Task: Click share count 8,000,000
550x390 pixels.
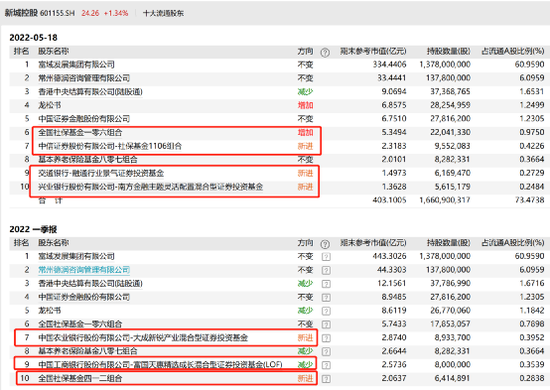Action: point(452,365)
